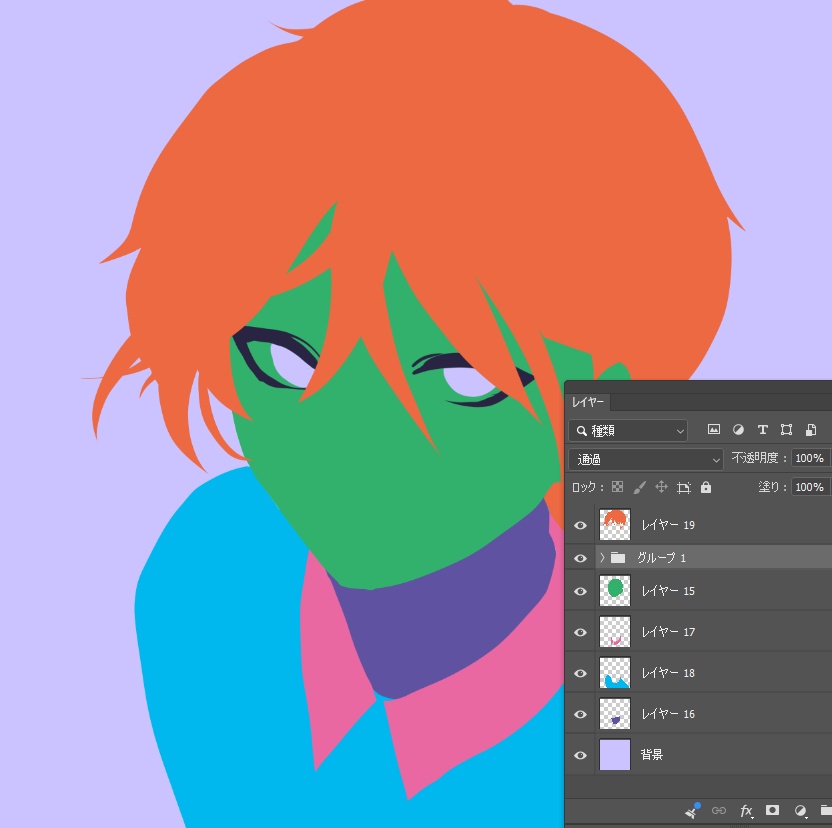The height and width of the screenshot is (828, 832).
Task: Hide レイヤー 19 with its eye icon
Action: [580, 525]
